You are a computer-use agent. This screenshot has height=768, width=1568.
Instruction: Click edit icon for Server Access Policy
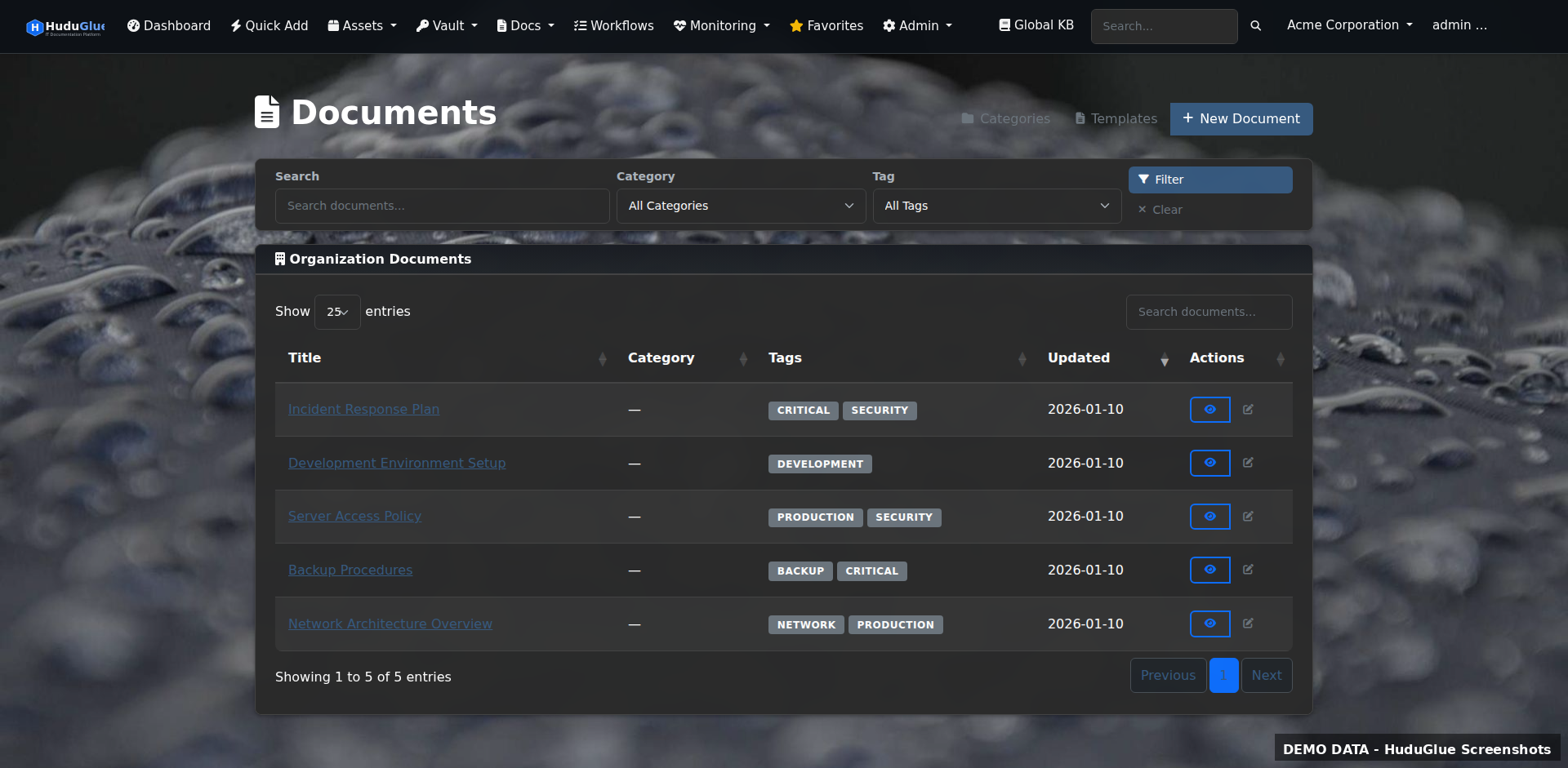pos(1248,517)
